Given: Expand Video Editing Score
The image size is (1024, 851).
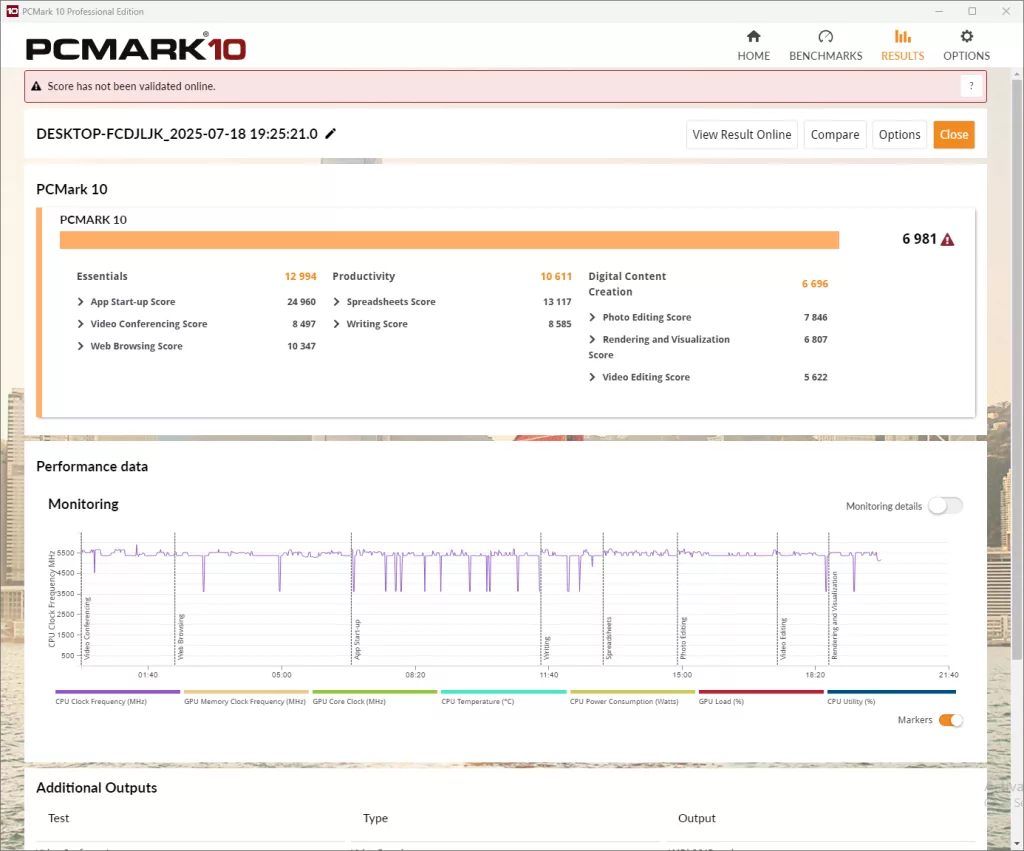Looking at the screenshot, I should pyautogui.click(x=592, y=377).
